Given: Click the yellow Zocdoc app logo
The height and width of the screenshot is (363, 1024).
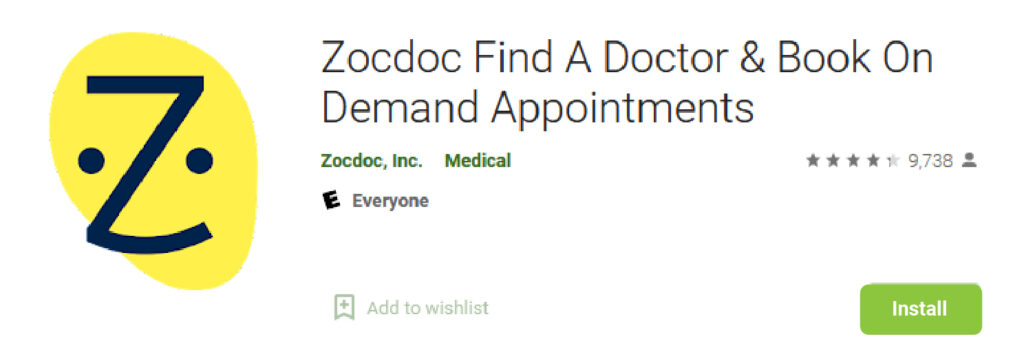Looking at the screenshot, I should [153, 161].
